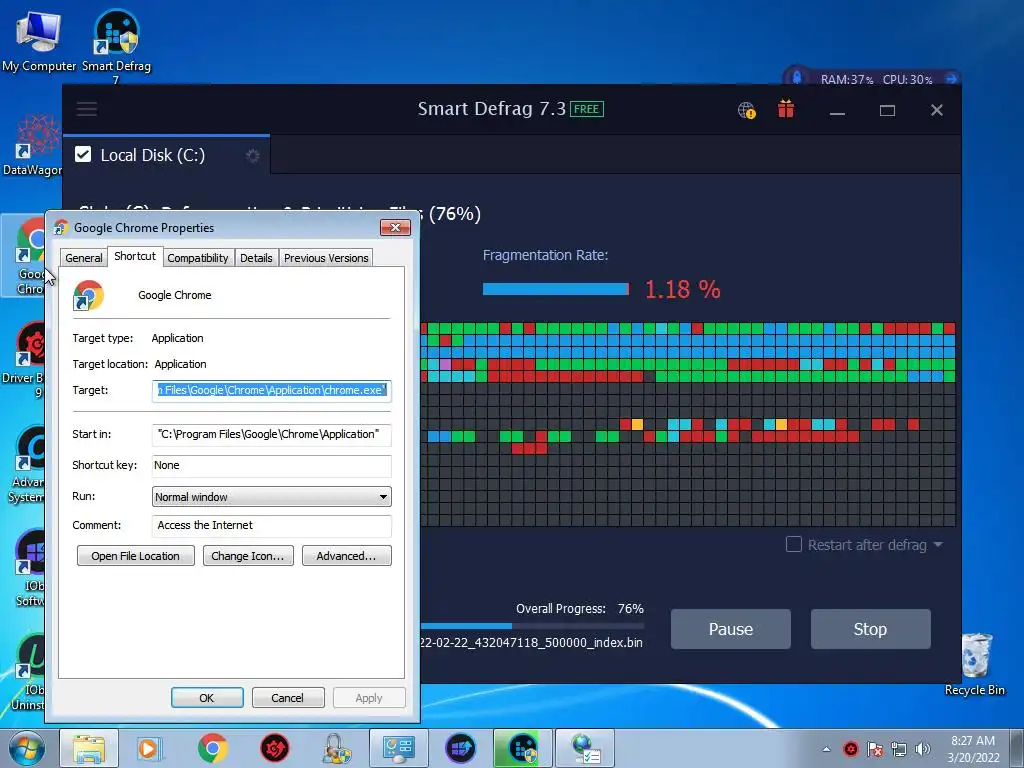Click the globe notification icon in Smart Defrag
This screenshot has height=768, width=1024.
(x=746, y=110)
